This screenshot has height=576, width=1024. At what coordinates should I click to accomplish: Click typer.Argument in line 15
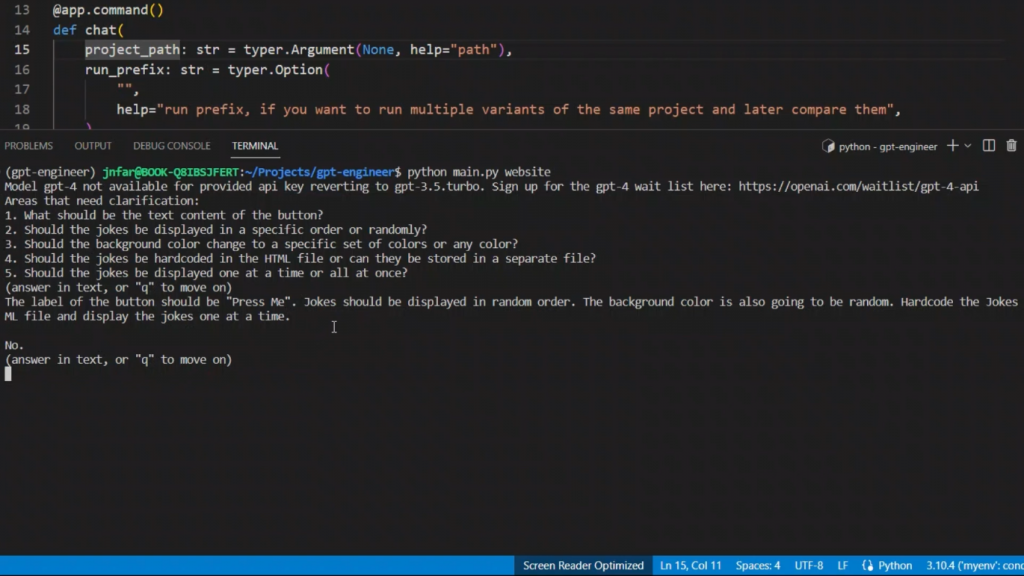click(298, 50)
